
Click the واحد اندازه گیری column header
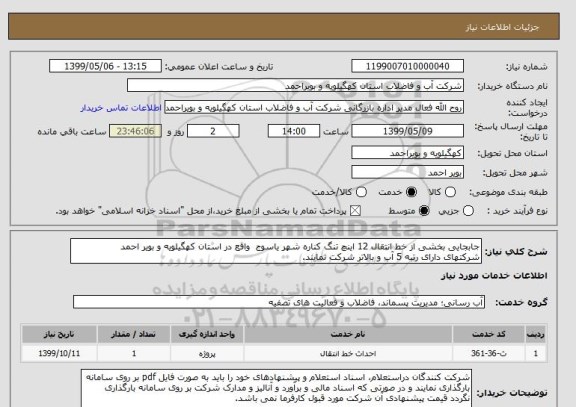[x=206, y=334]
